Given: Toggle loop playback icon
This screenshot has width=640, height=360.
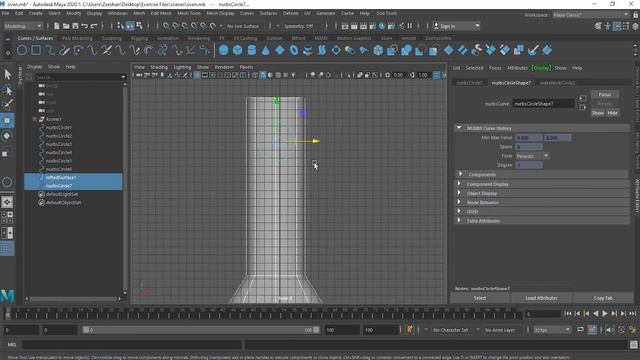Looking at the screenshot, I should click(580, 329).
